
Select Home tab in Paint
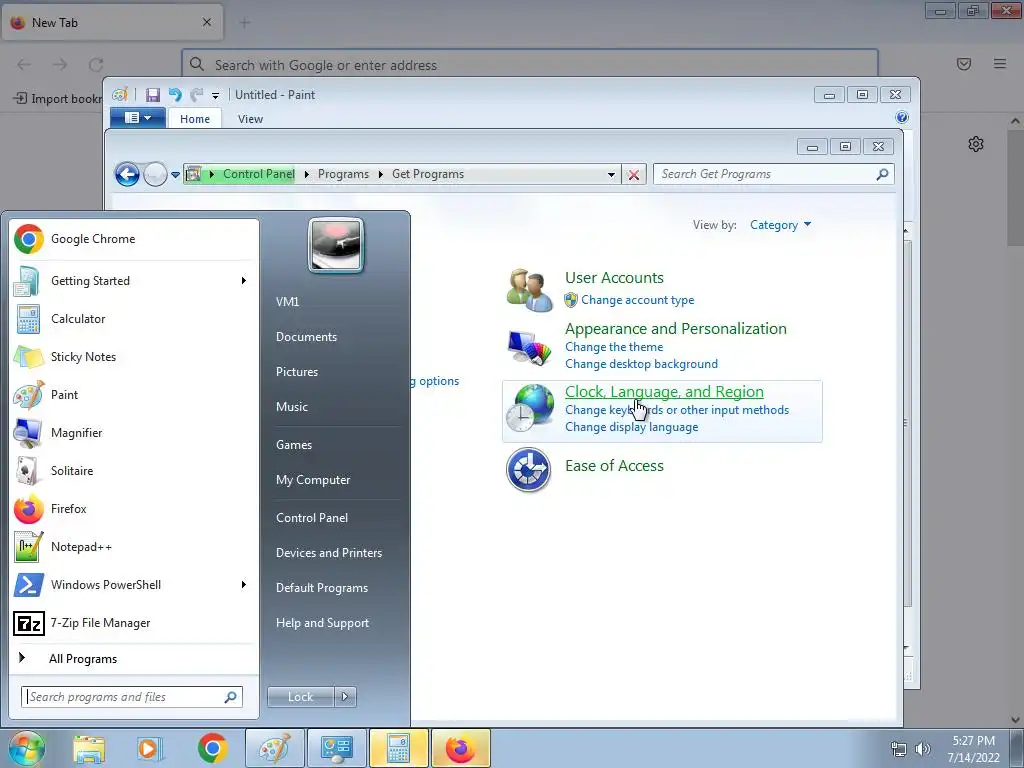195,119
